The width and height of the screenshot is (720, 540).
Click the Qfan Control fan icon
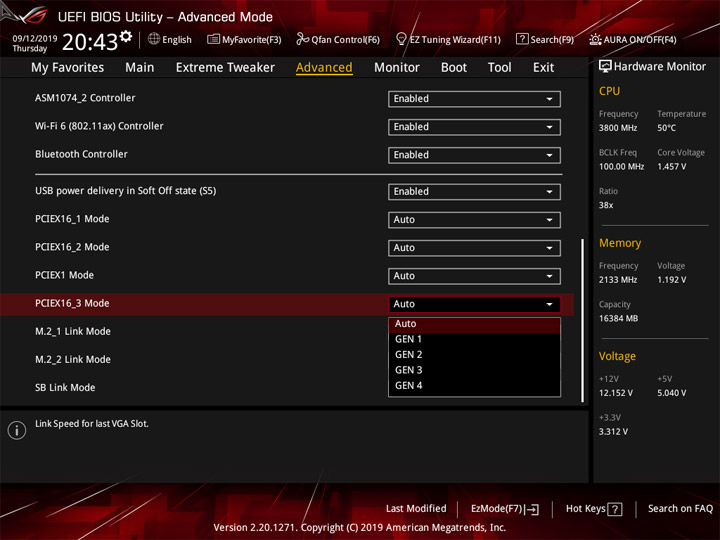(302, 39)
